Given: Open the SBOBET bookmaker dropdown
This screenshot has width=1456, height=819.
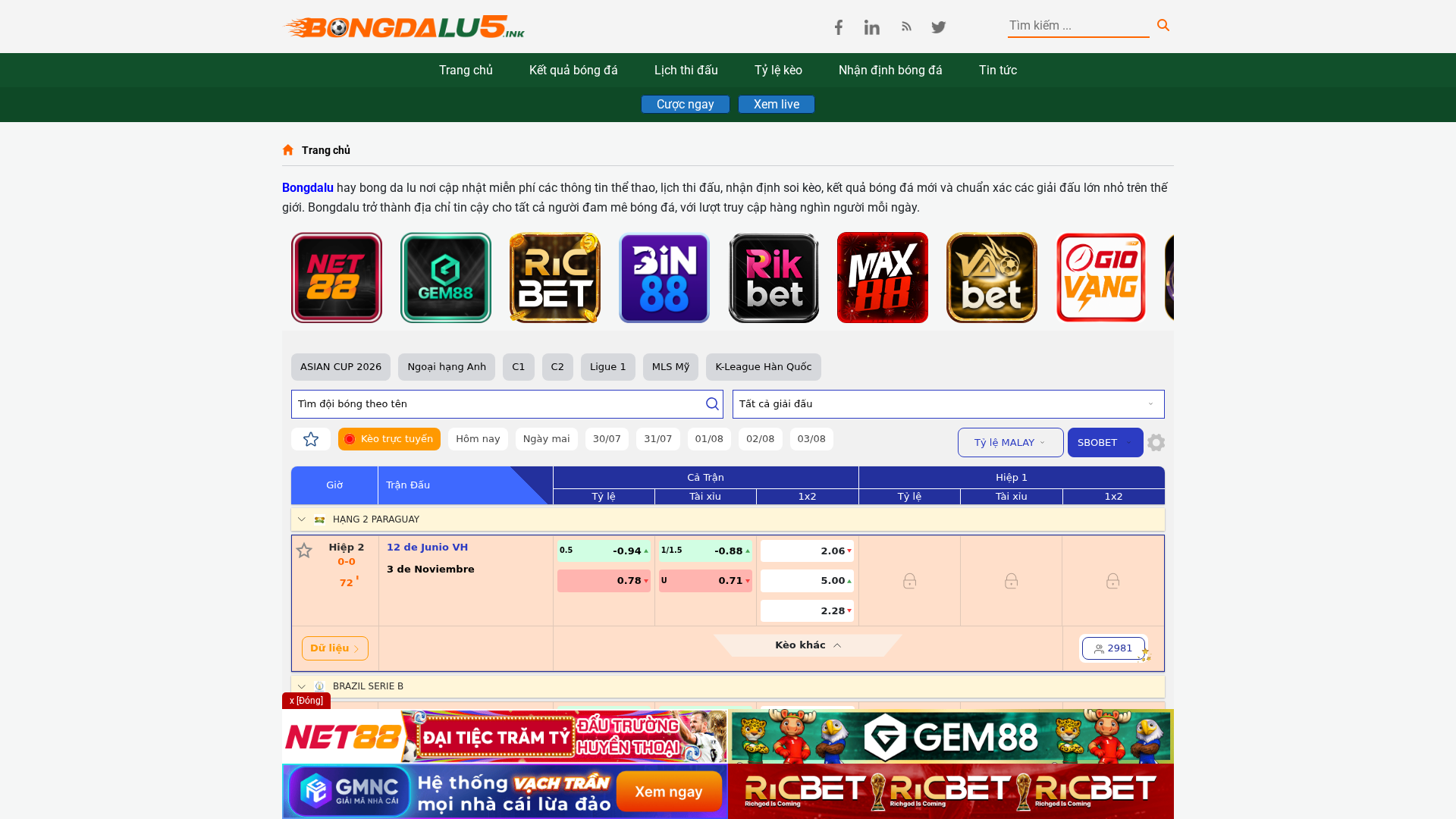Looking at the screenshot, I should [1106, 442].
